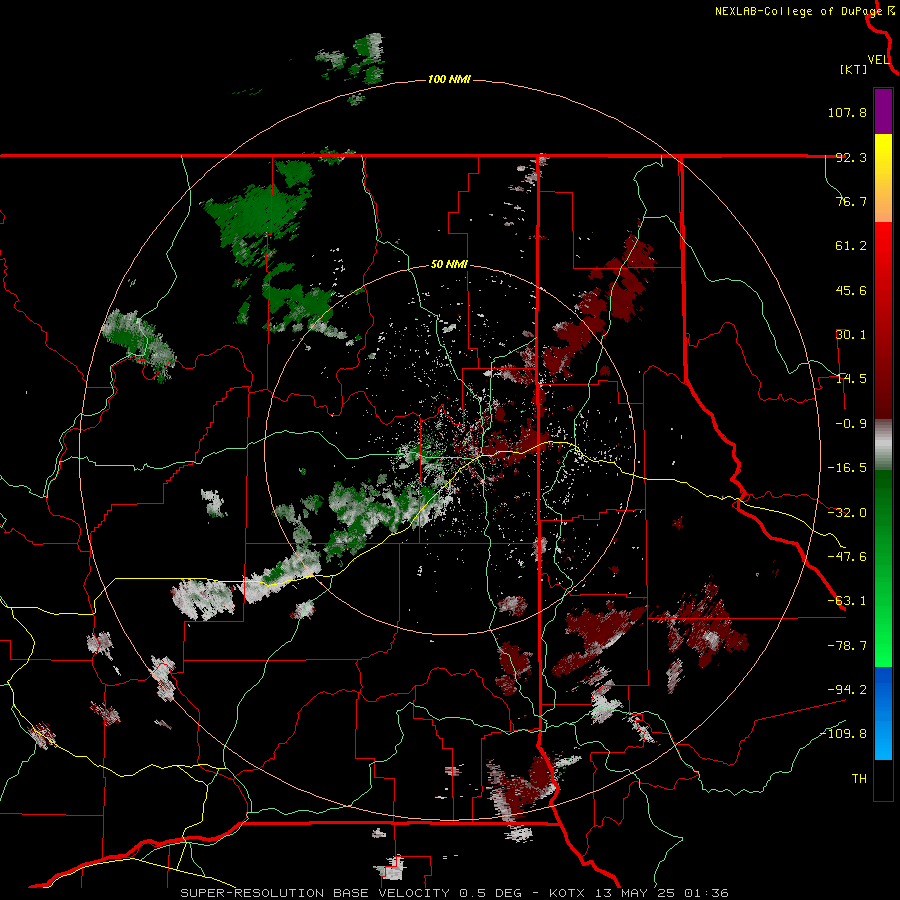Click the 76.7 value on velocity scale
Image resolution: width=900 pixels, height=900 pixels.
pos(851,201)
